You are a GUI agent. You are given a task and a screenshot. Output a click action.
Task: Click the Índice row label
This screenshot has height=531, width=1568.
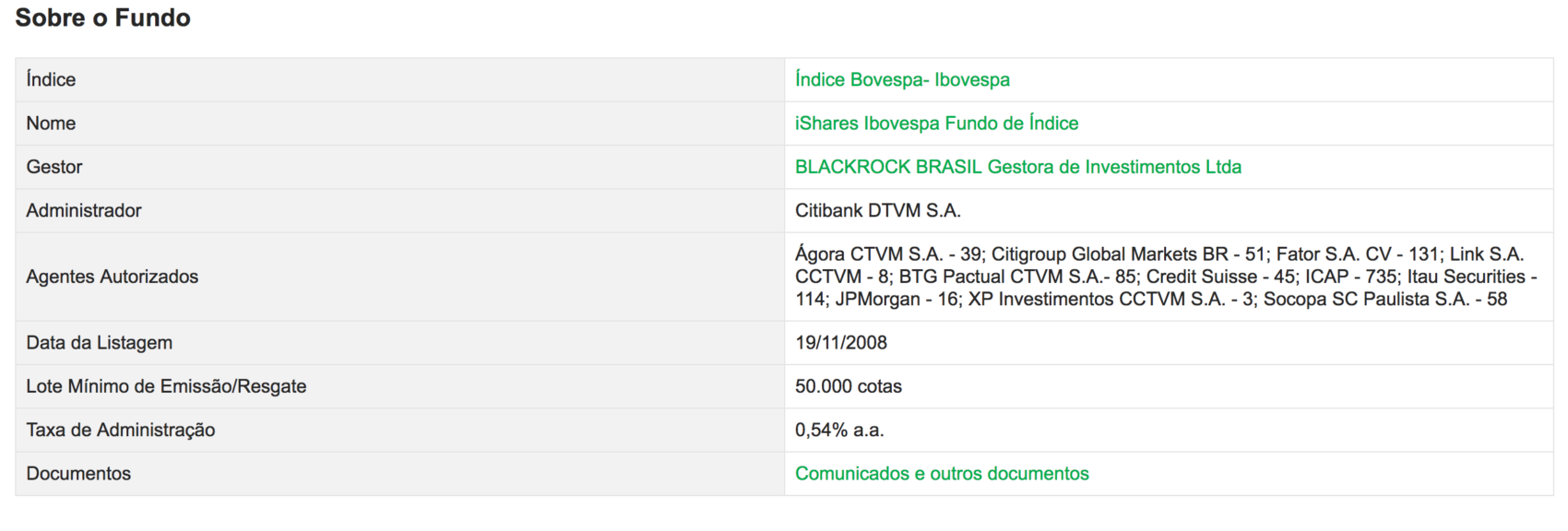click(x=51, y=79)
